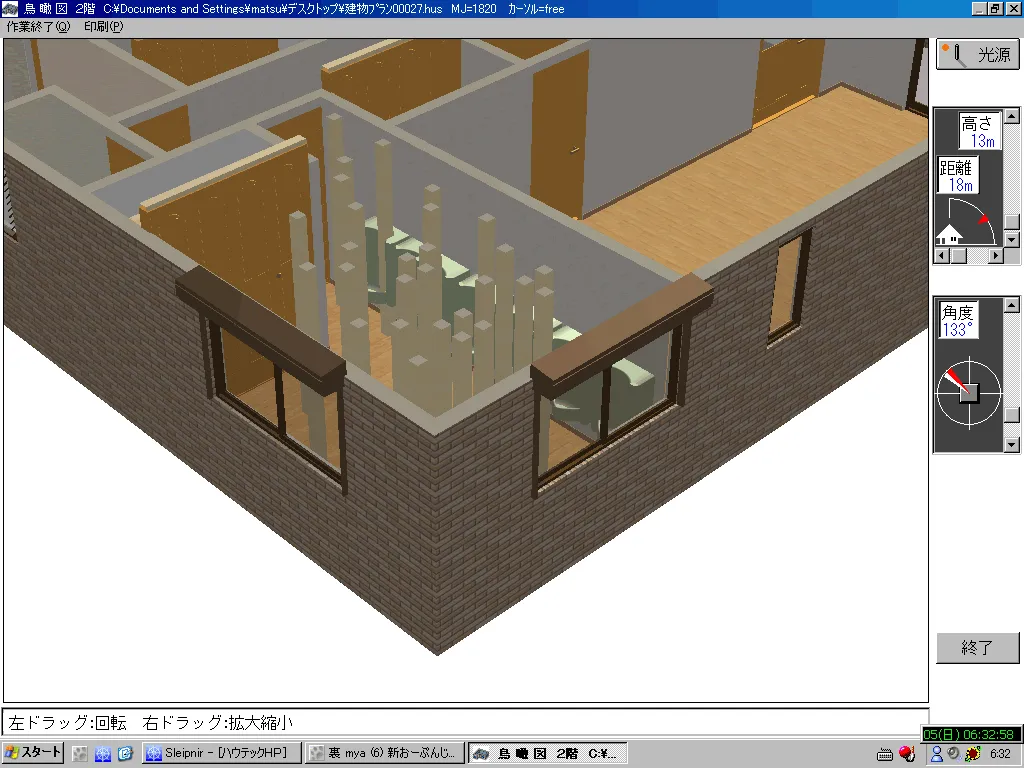Click the up arrow of height scrollbar
Screen dimensions: 1024x768
[x=1012, y=115]
